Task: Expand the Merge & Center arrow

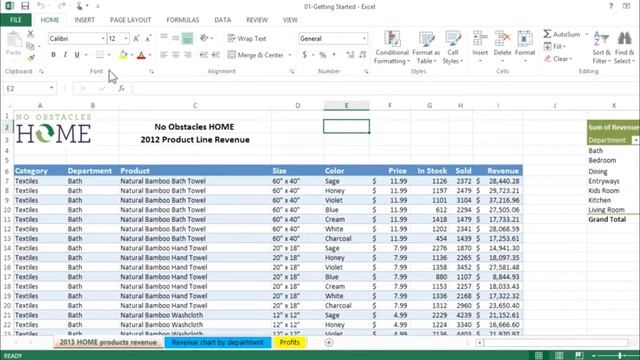Action: pyautogui.click(x=290, y=55)
